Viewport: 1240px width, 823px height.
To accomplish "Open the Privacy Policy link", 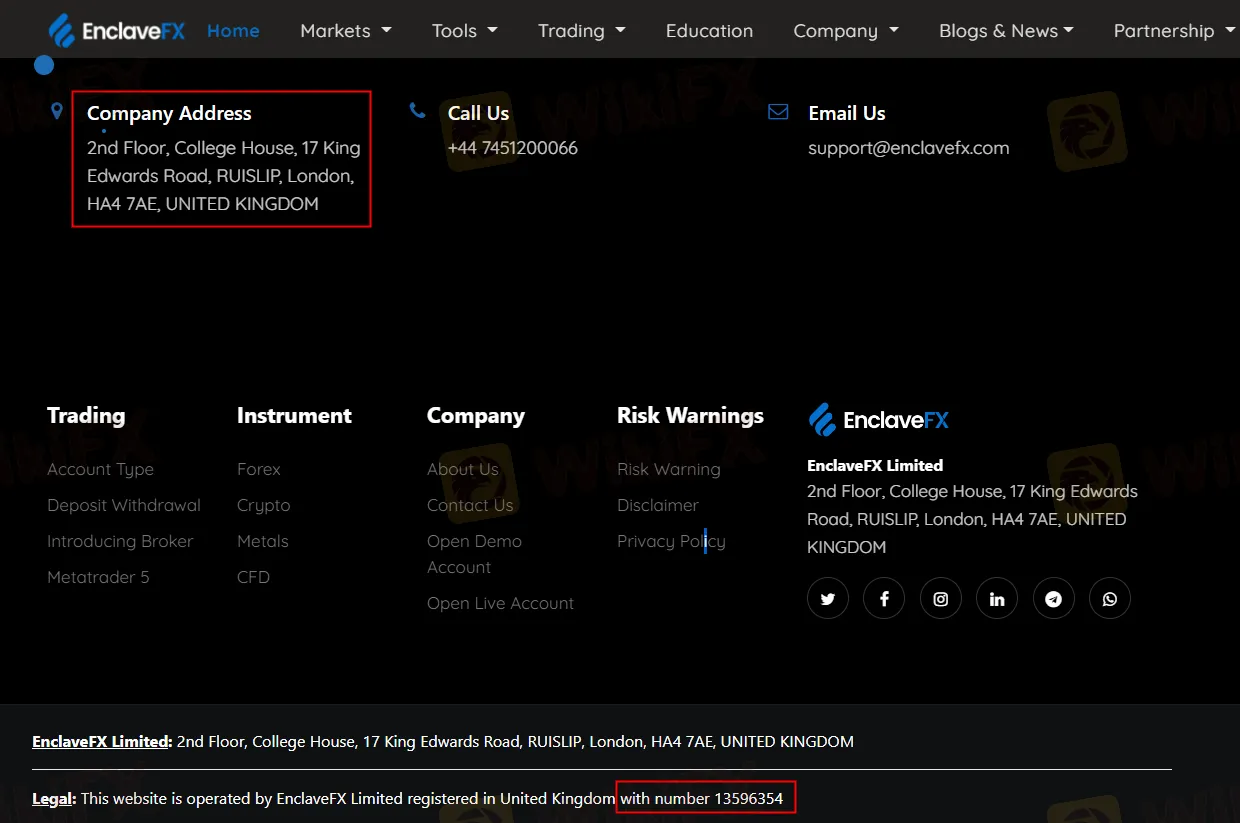I will pos(671,542).
